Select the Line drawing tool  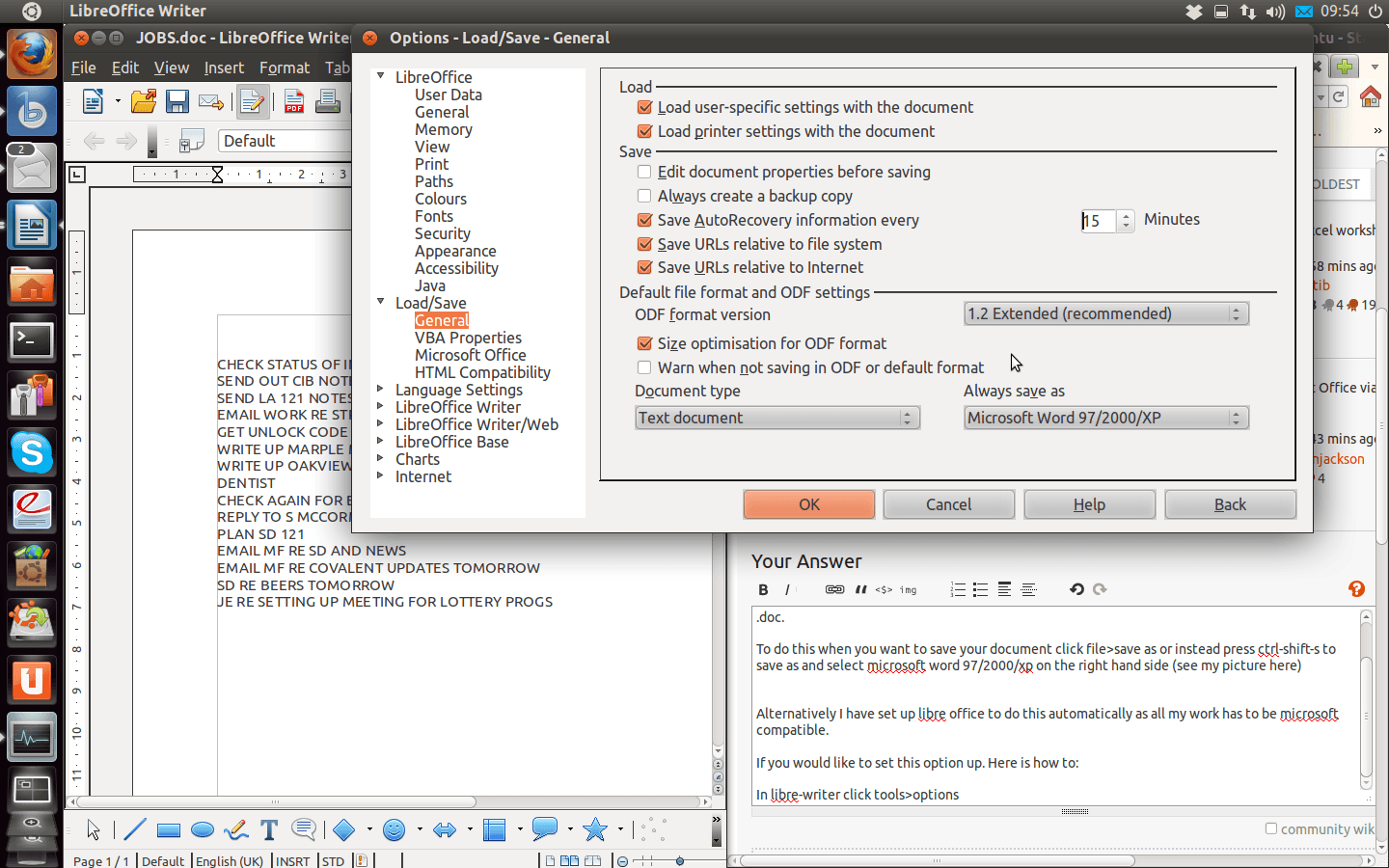coord(135,829)
